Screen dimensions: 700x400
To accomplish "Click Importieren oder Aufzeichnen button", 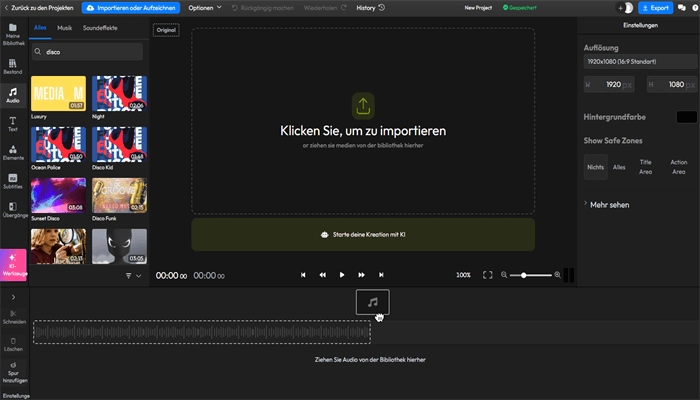I will click(x=131, y=8).
